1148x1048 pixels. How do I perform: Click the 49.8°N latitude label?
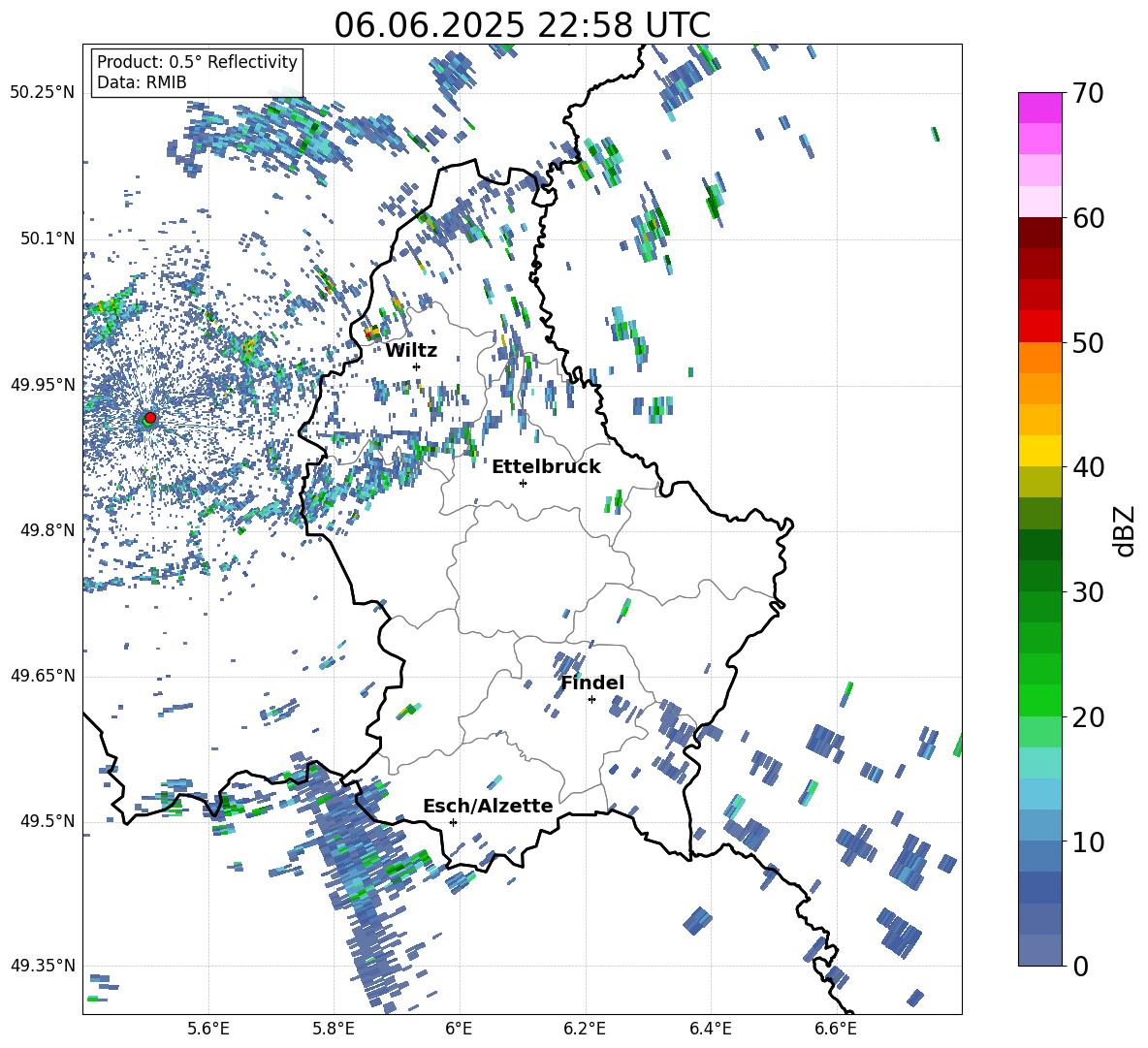48,530
